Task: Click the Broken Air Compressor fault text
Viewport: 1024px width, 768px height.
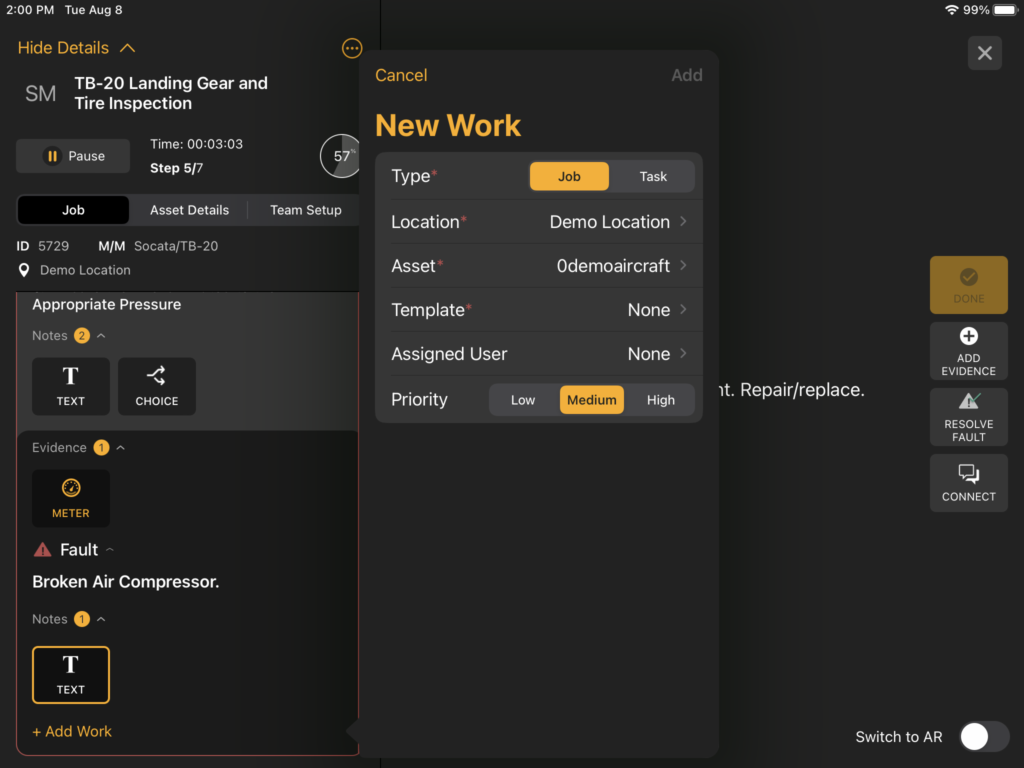Action: pyautogui.click(x=125, y=582)
